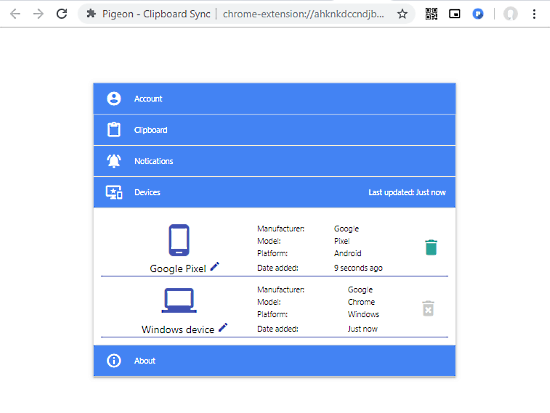Image resolution: width=550 pixels, height=413 pixels.
Task: Click 'Pigeon - Clipboard Sync' page title
Action: [x=156, y=14]
